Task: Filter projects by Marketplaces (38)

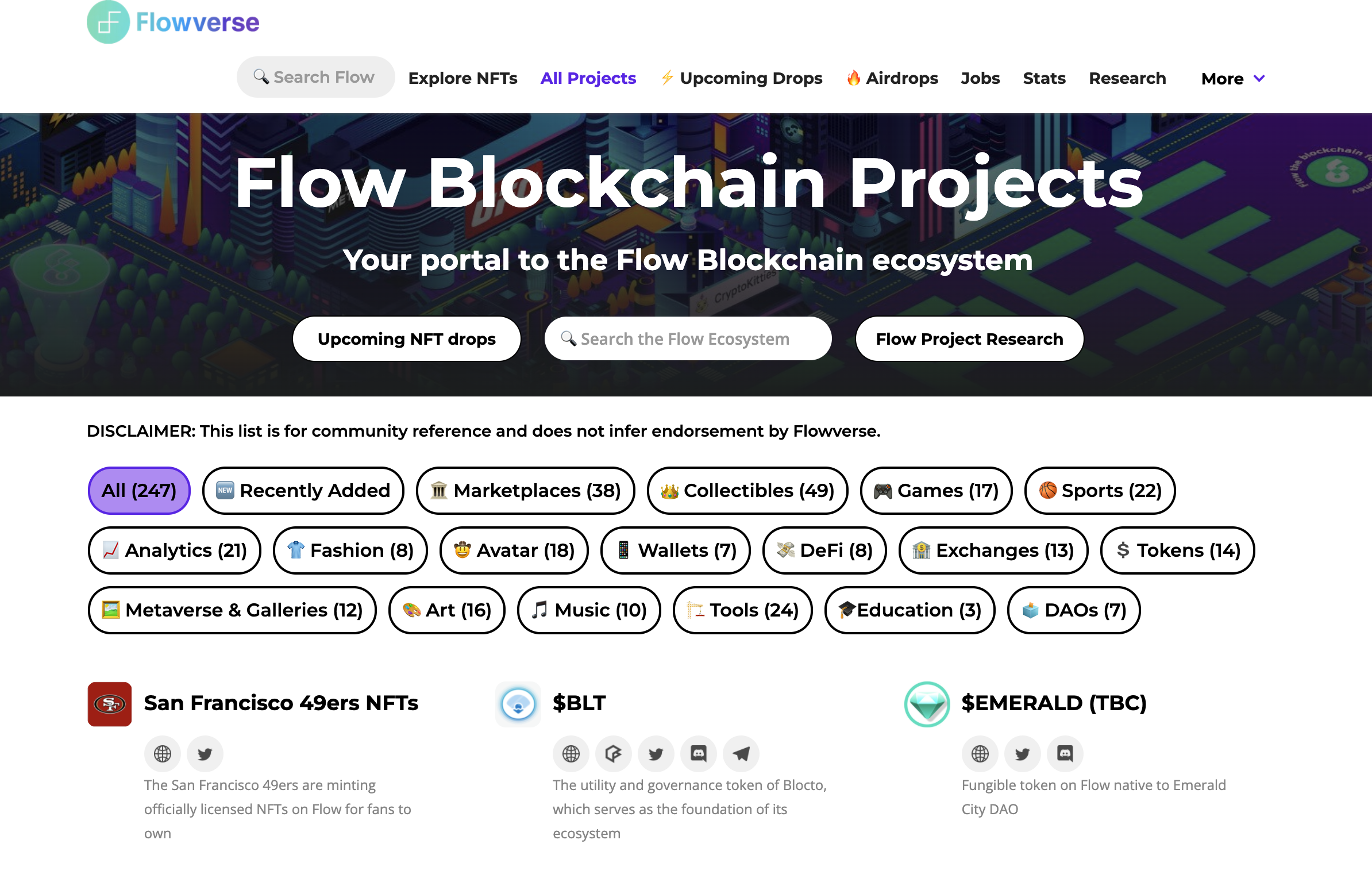Action: point(525,491)
